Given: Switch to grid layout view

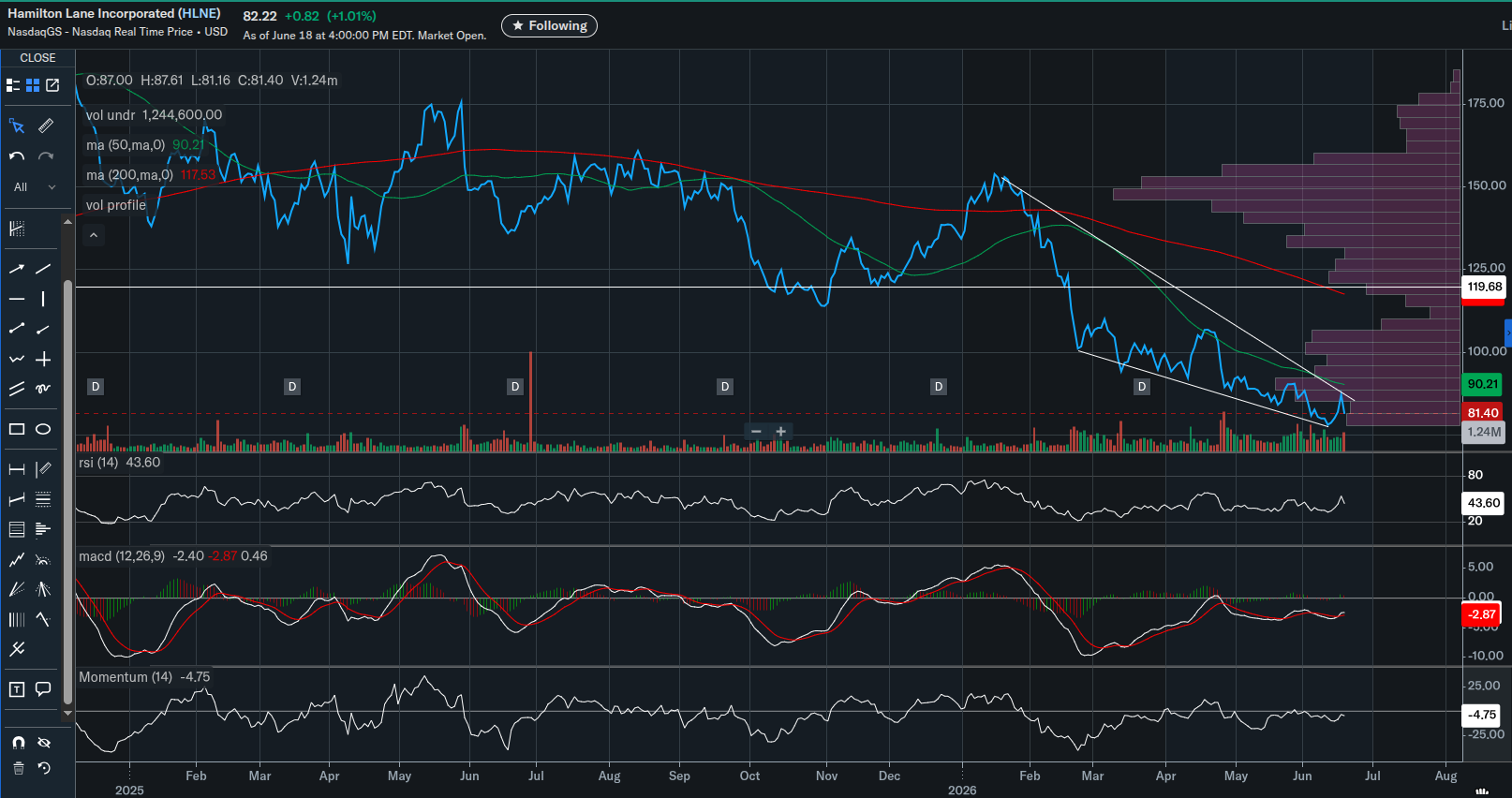Looking at the screenshot, I should point(33,85).
